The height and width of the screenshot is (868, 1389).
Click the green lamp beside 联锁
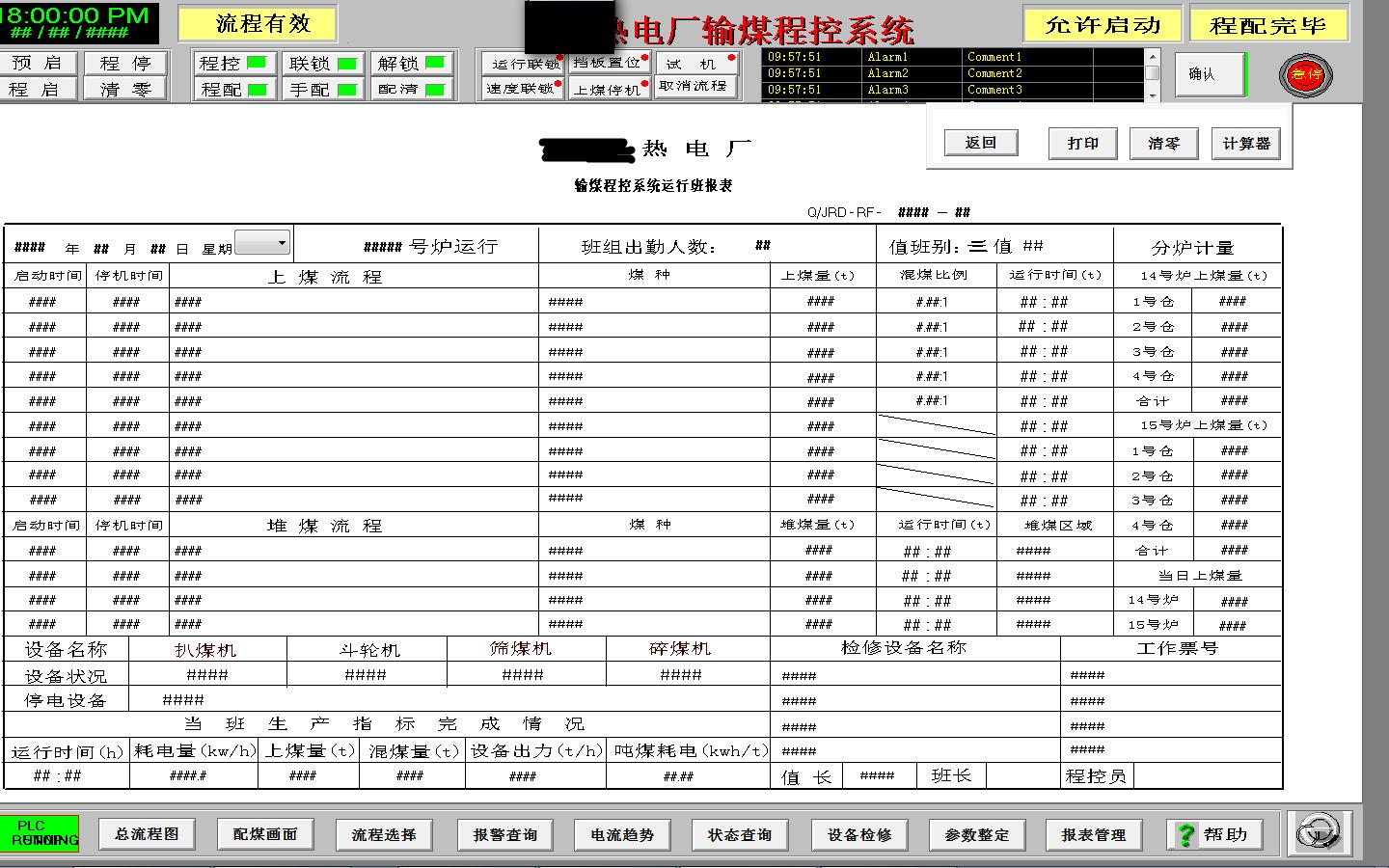[345, 61]
